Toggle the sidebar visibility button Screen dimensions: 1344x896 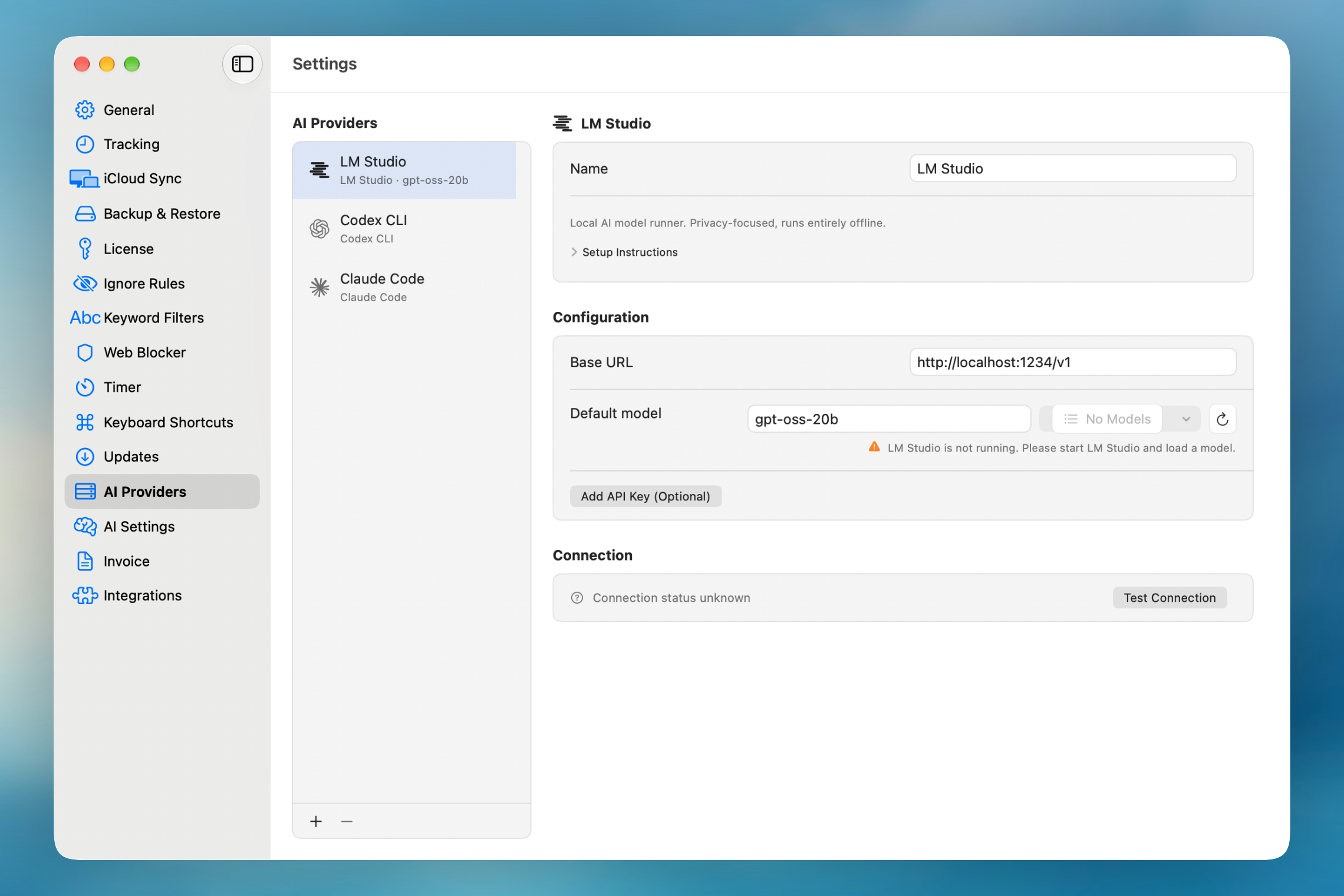(x=242, y=64)
